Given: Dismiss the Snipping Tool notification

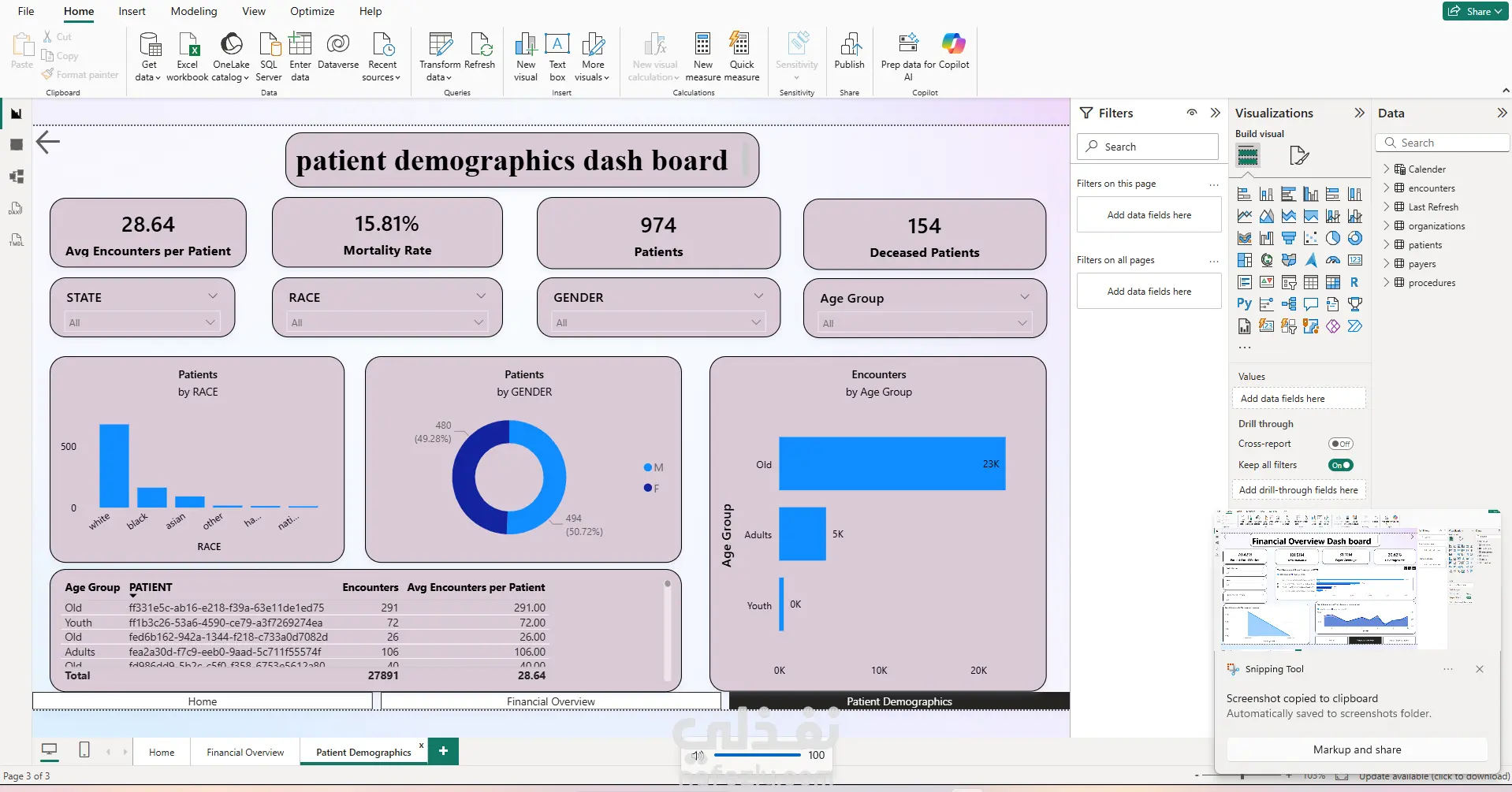Looking at the screenshot, I should [x=1480, y=669].
